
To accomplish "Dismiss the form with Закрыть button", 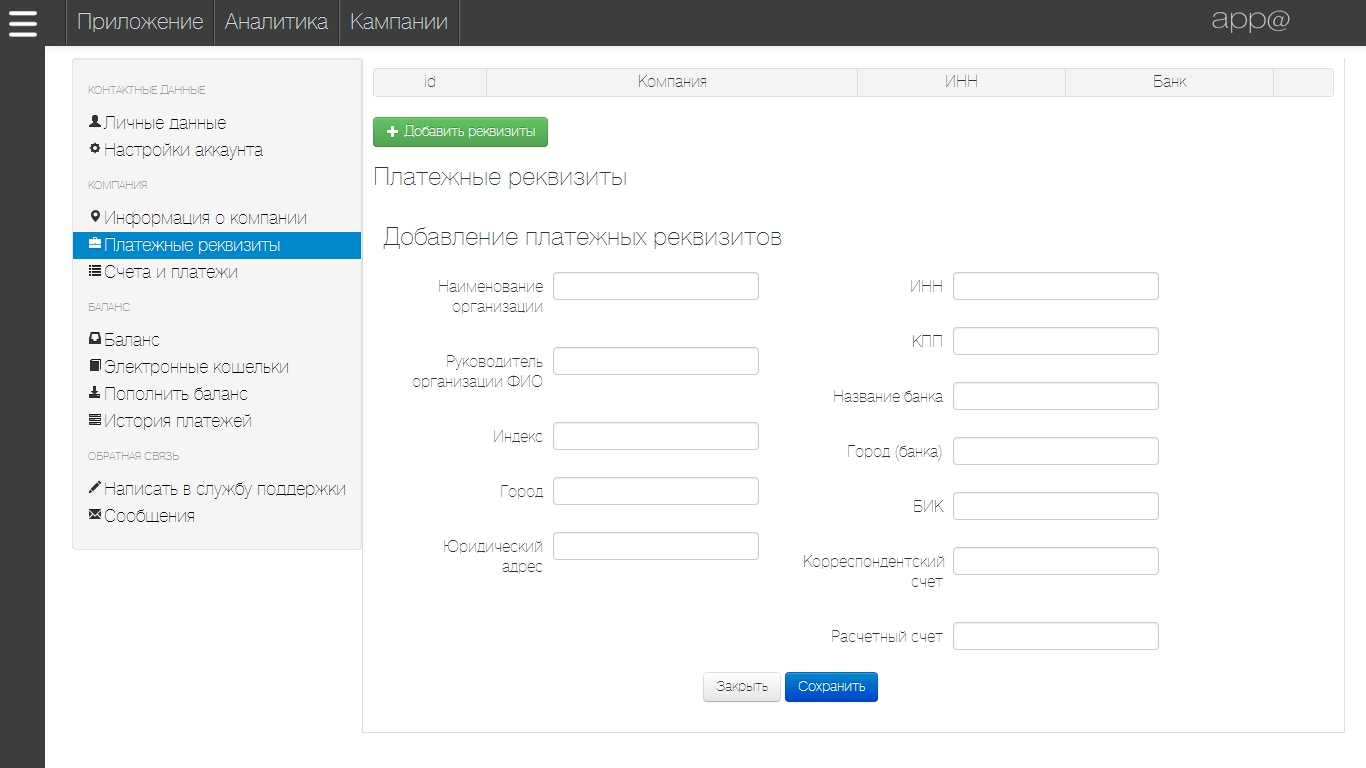I will pos(741,687).
